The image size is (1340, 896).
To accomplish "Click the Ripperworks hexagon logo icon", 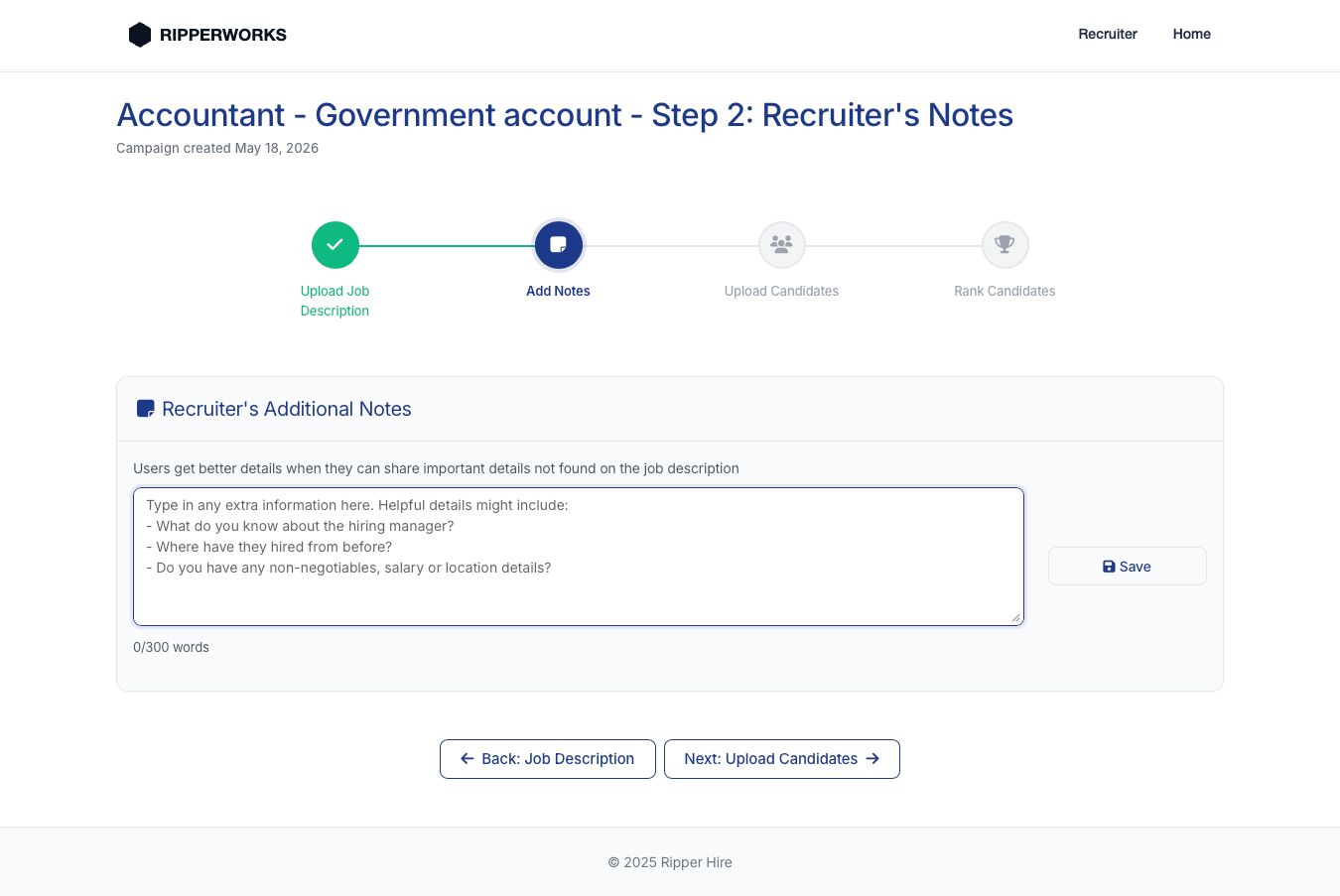I will click(x=140, y=35).
